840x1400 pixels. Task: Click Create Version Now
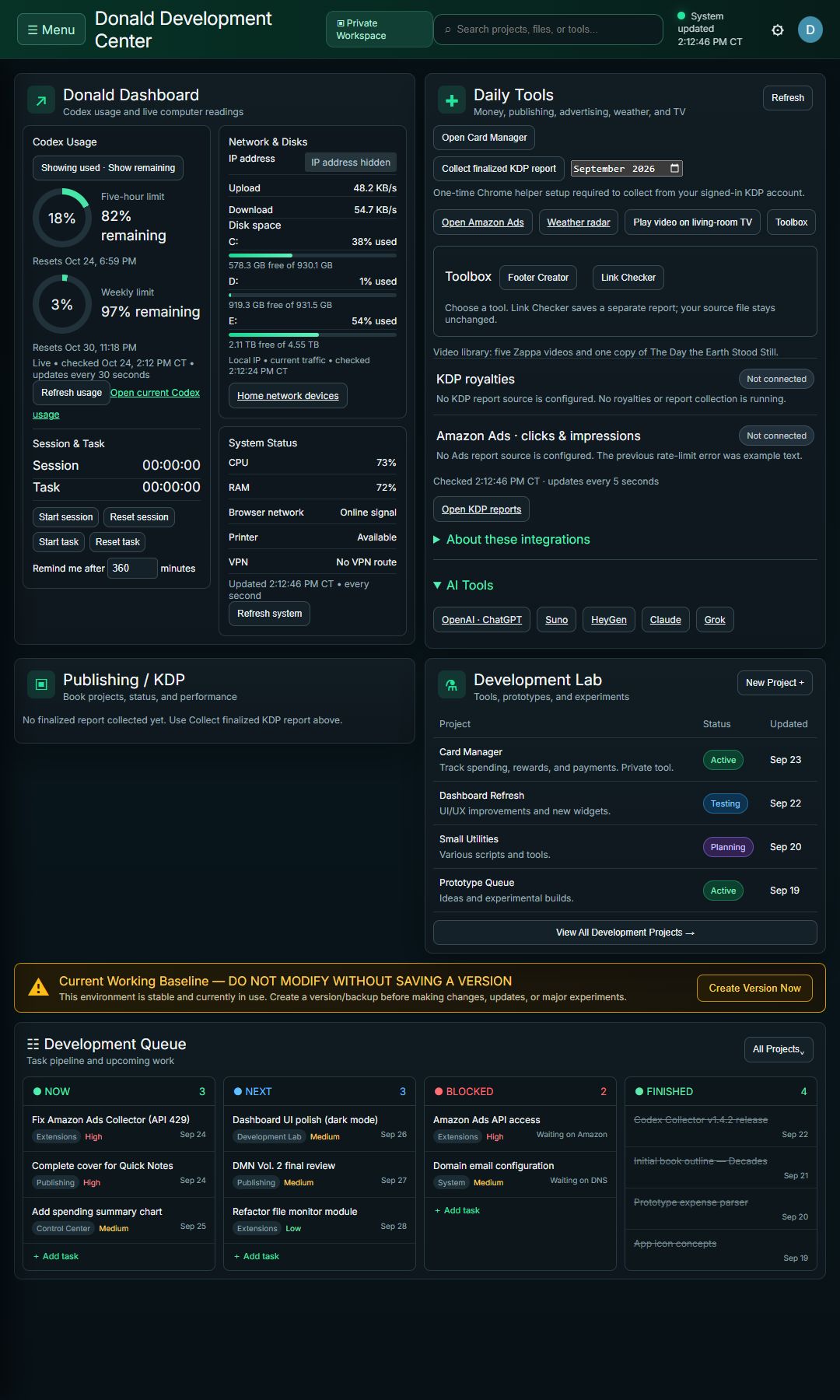754,988
